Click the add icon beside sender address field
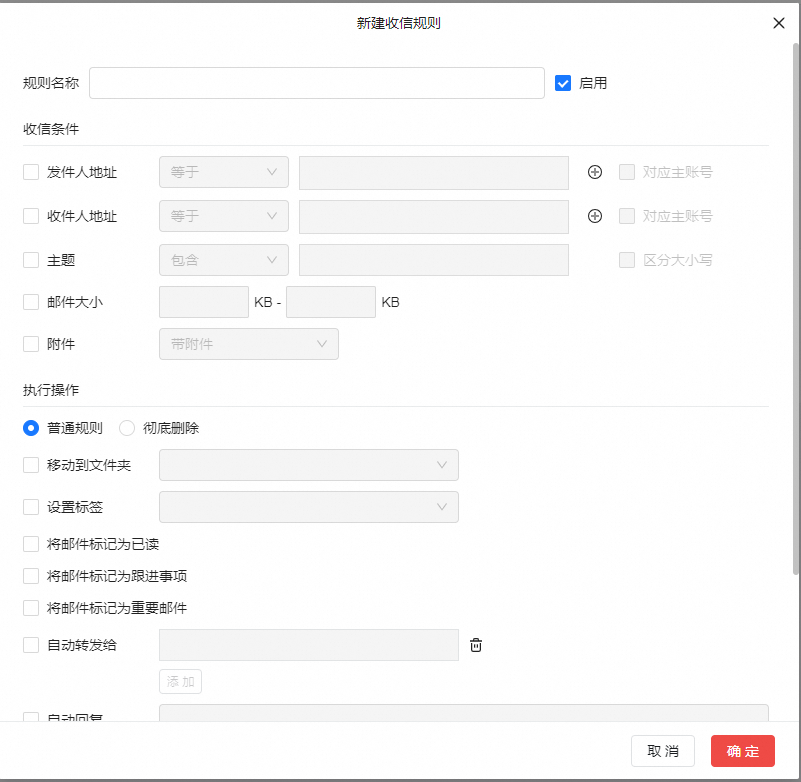Image resolution: width=801 pixels, height=782 pixels. pyautogui.click(x=595, y=172)
